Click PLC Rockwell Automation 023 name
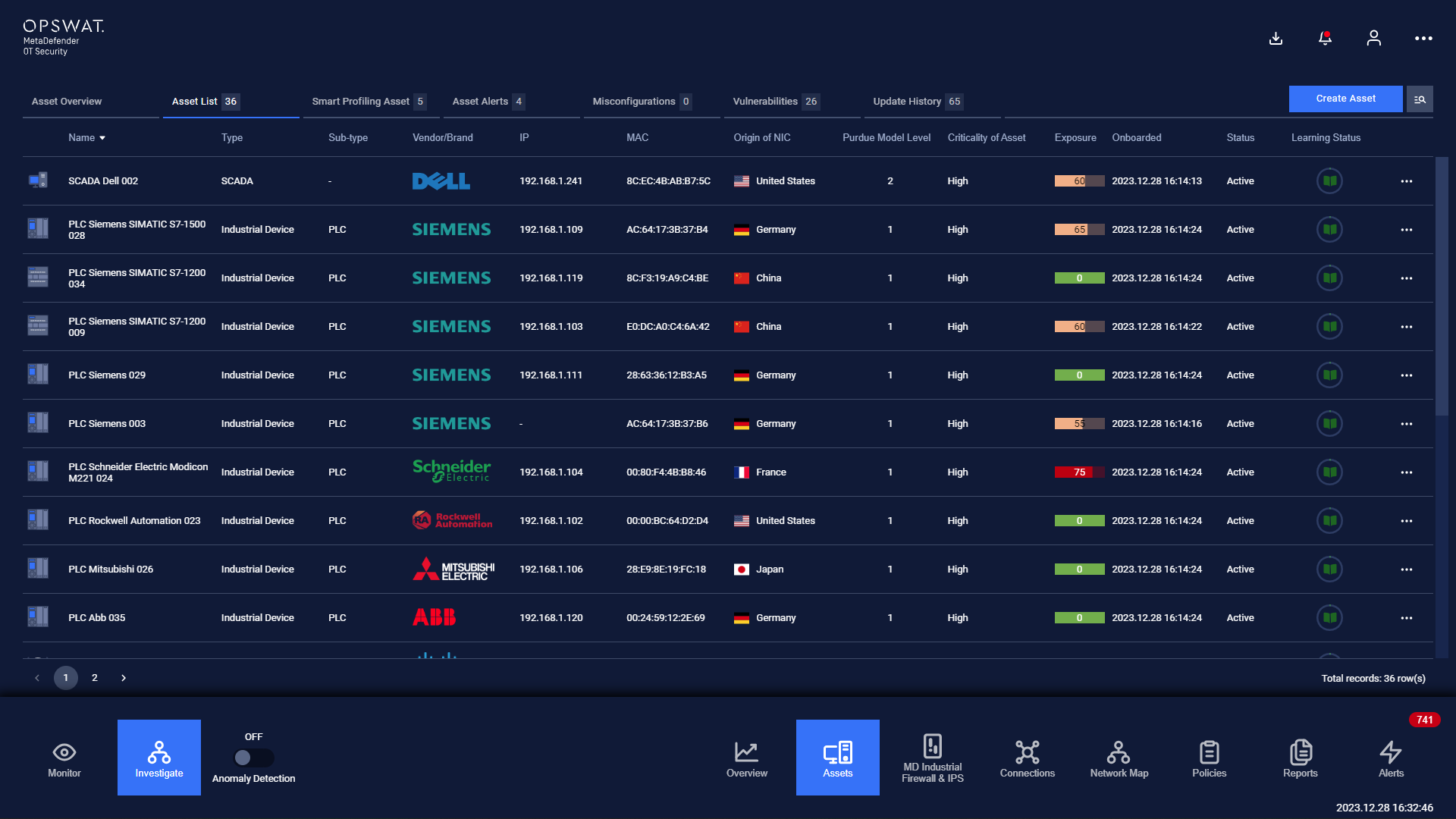The height and width of the screenshot is (819, 1456). (134, 521)
